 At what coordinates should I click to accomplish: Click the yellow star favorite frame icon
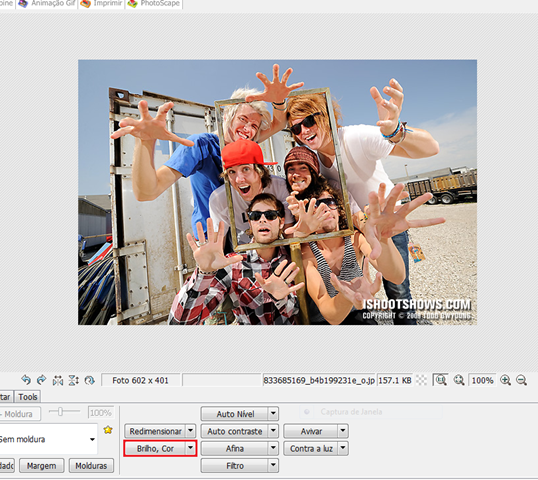pos(108,430)
